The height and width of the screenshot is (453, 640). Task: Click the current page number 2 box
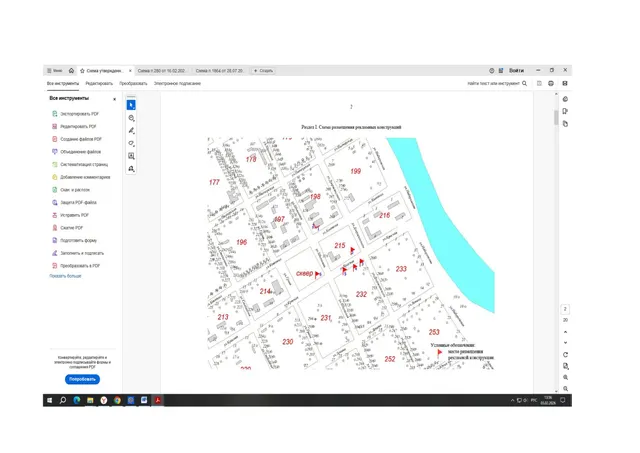(565, 309)
